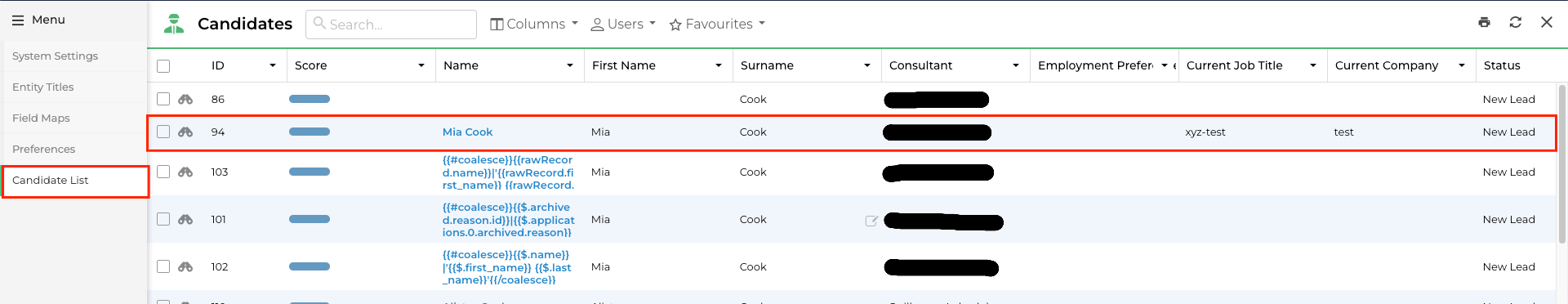Open Candidate List in the sidebar

pyautogui.click(x=75, y=181)
